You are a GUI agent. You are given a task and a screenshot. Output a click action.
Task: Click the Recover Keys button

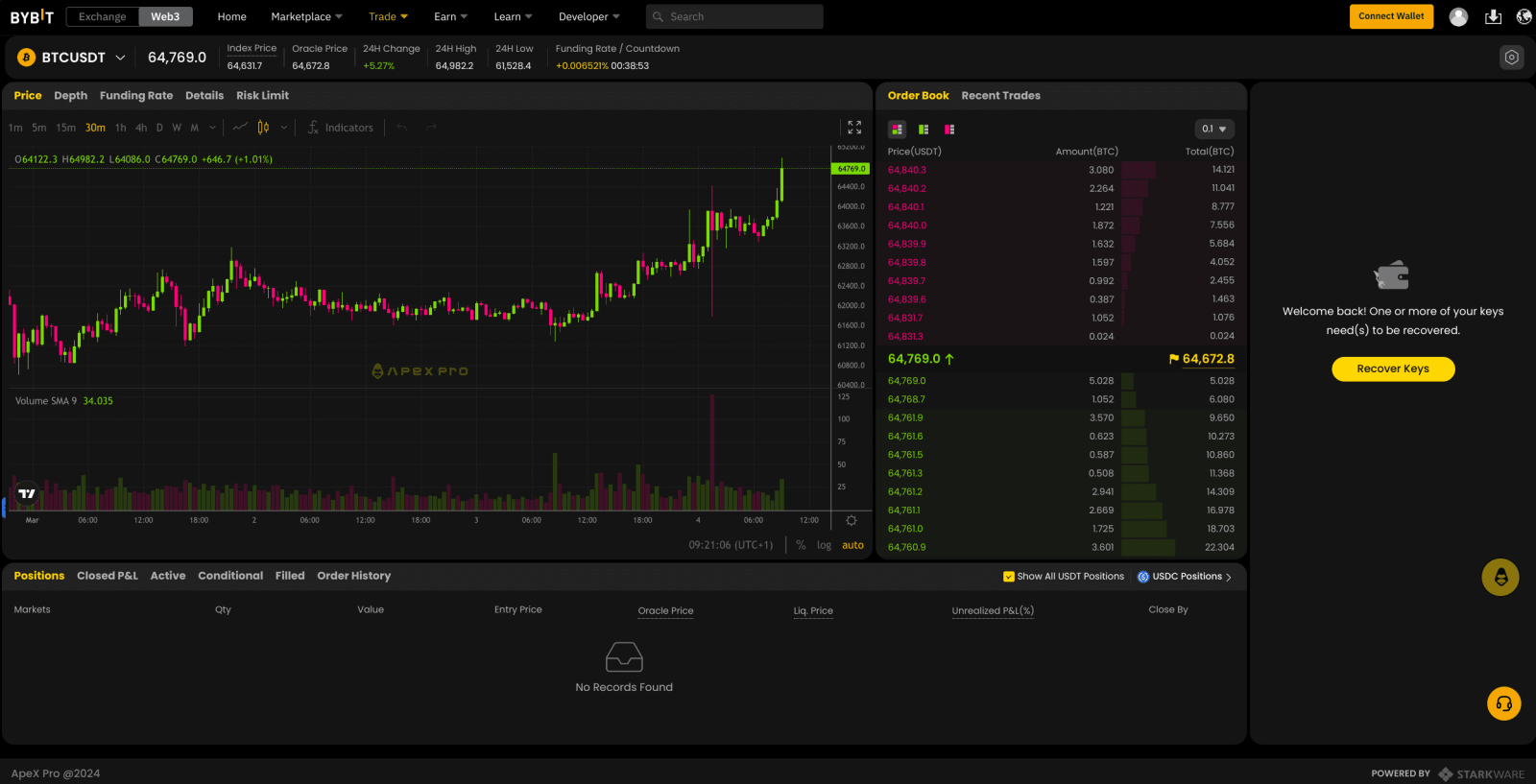tap(1393, 368)
